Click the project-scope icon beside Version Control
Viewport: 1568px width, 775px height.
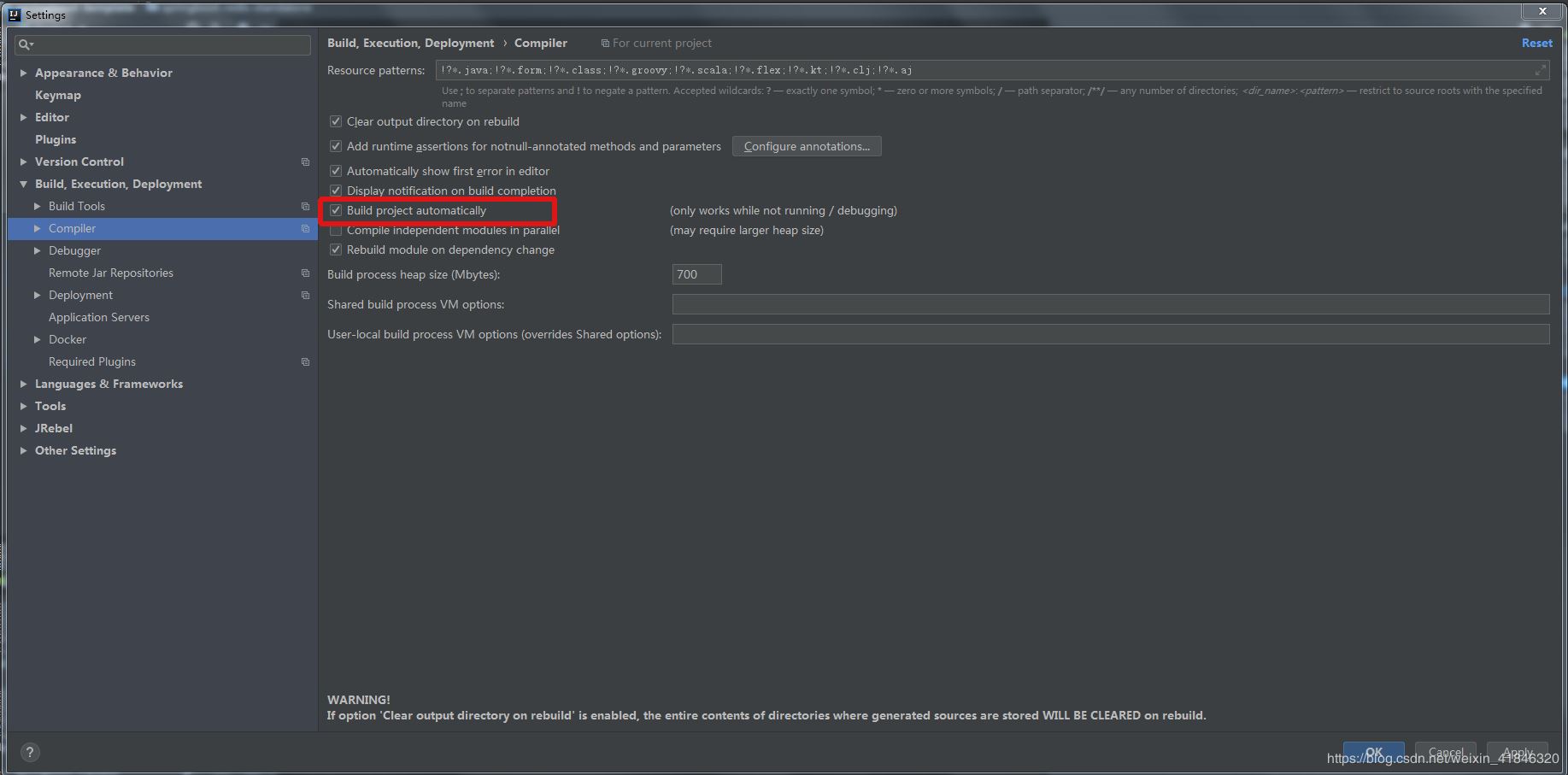pos(305,161)
